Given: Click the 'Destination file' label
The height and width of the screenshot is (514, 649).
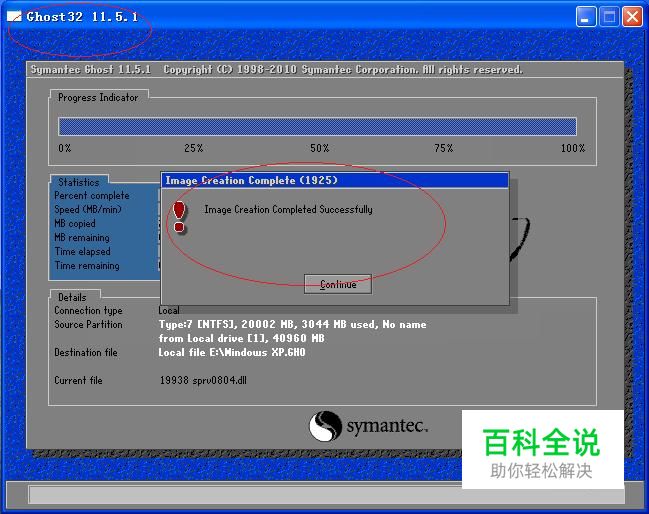Looking at the screenshot, I should click(x=86, y=353).
